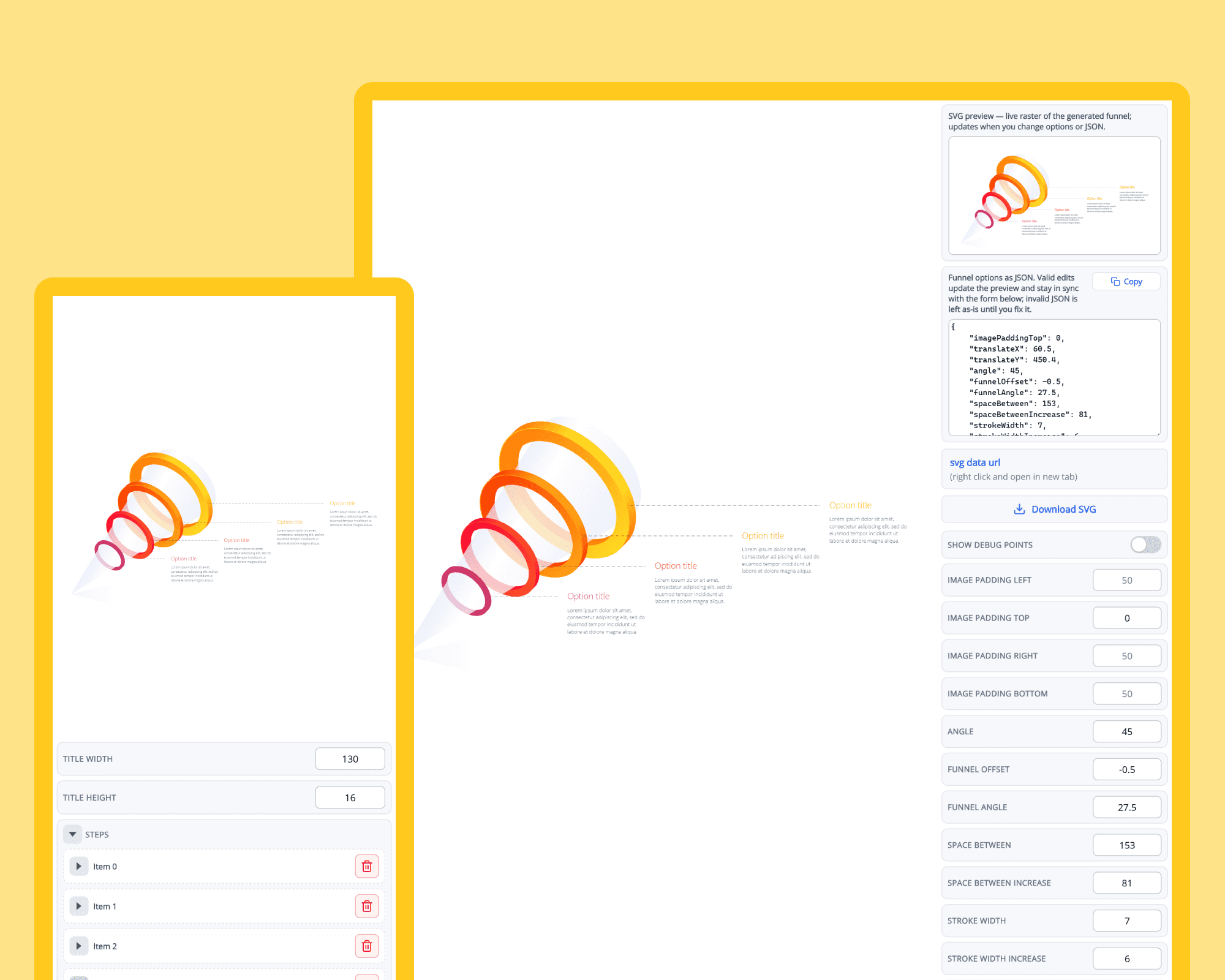Delete Item 0 using its trash icon

(x=366, y=866)
